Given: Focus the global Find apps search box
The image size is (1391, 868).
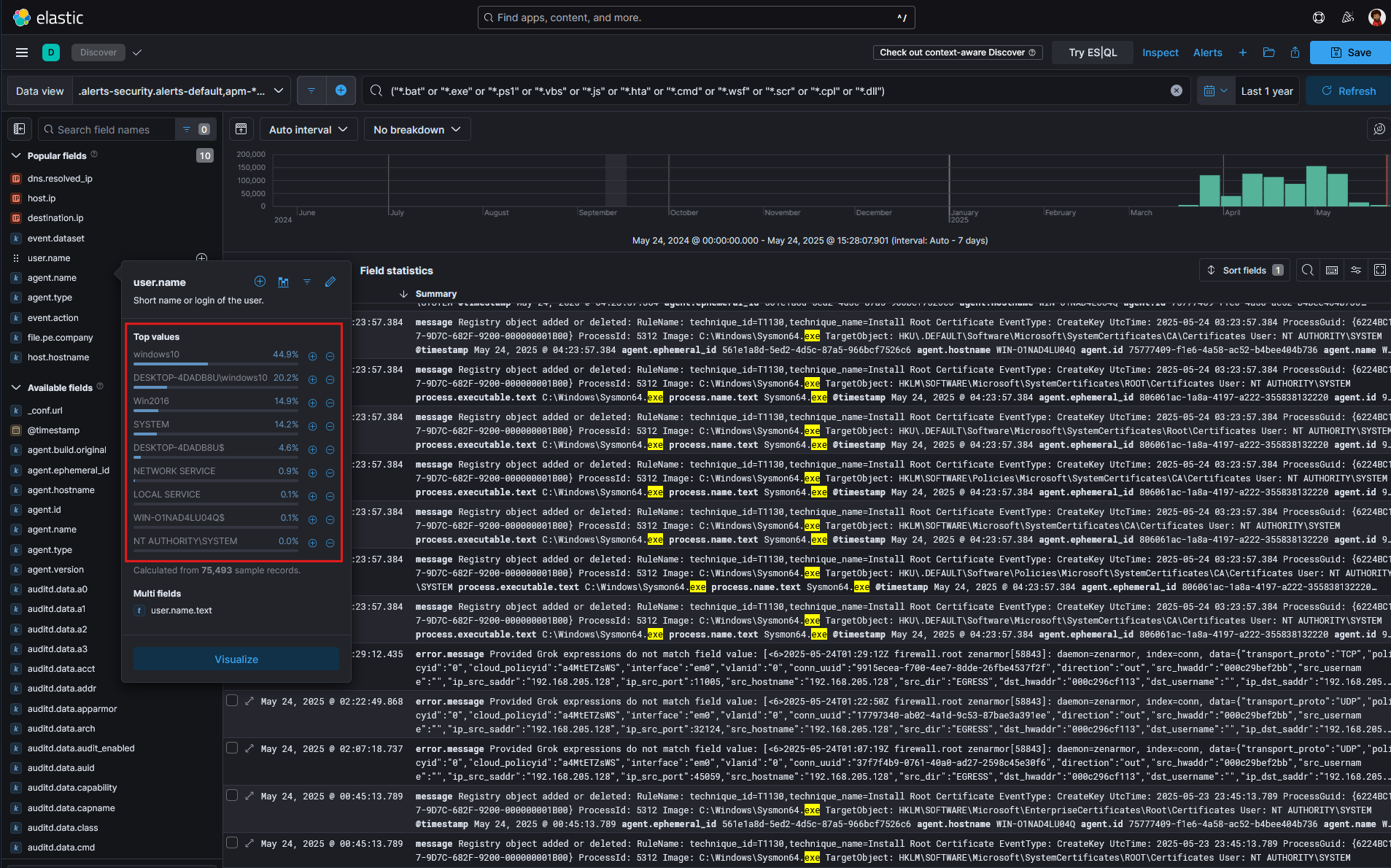Looking at the screenshot, I should pos(696,18).
